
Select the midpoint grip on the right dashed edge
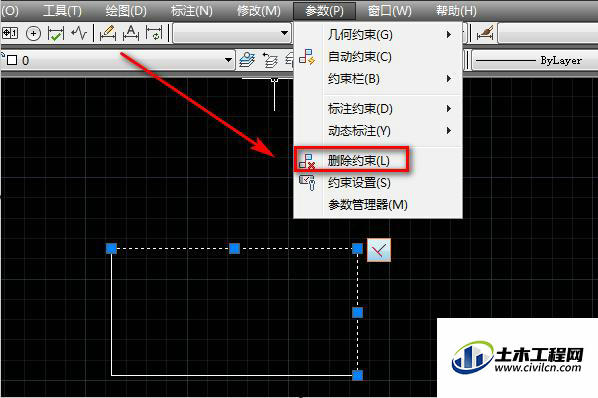[357, 313]
